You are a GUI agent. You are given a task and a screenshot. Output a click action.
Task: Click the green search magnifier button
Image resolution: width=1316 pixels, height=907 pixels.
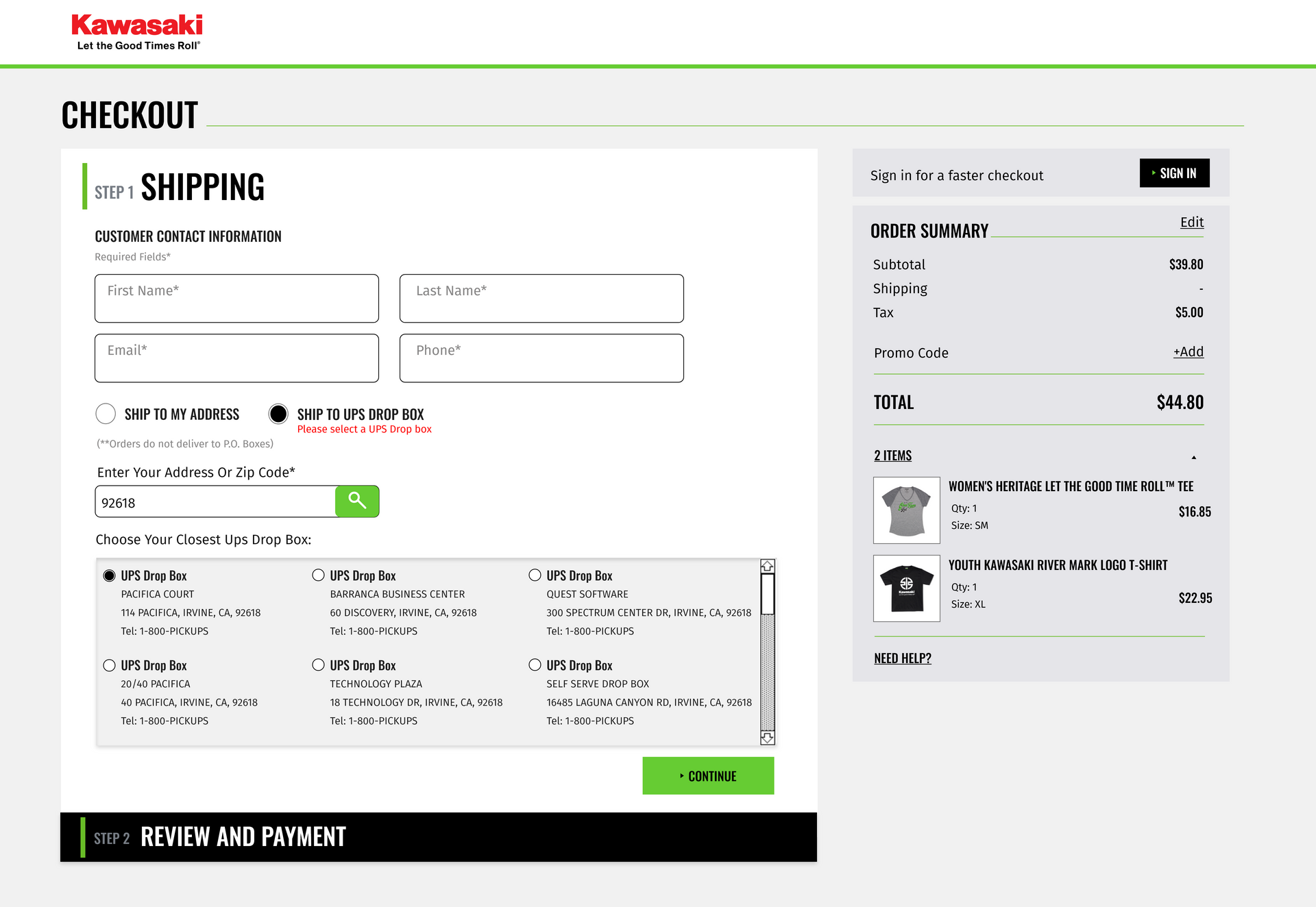(x=357, y=501)
